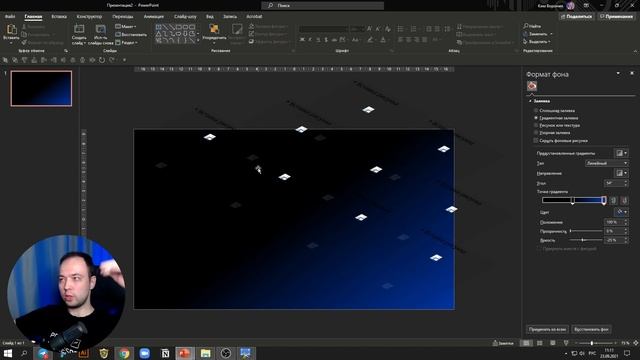This screenshot has width=640, height=360.
Task: Open the preset gradients dropdown
Action: coord(621,153)
